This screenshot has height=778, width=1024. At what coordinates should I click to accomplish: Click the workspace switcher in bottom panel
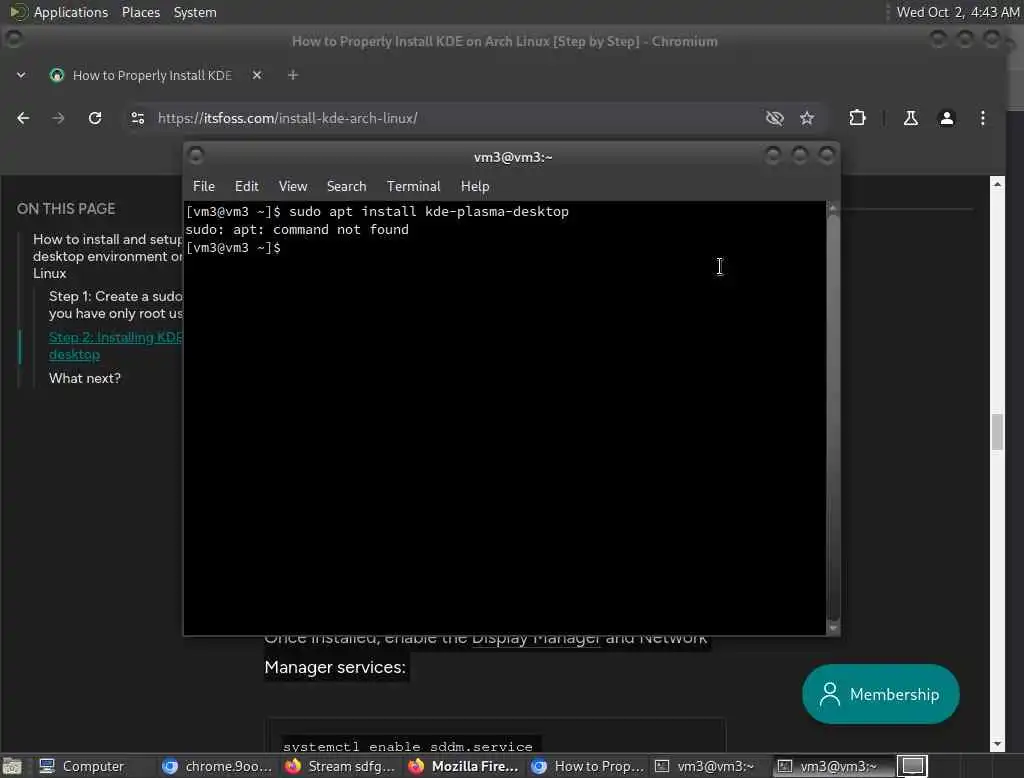coord(912,766)
